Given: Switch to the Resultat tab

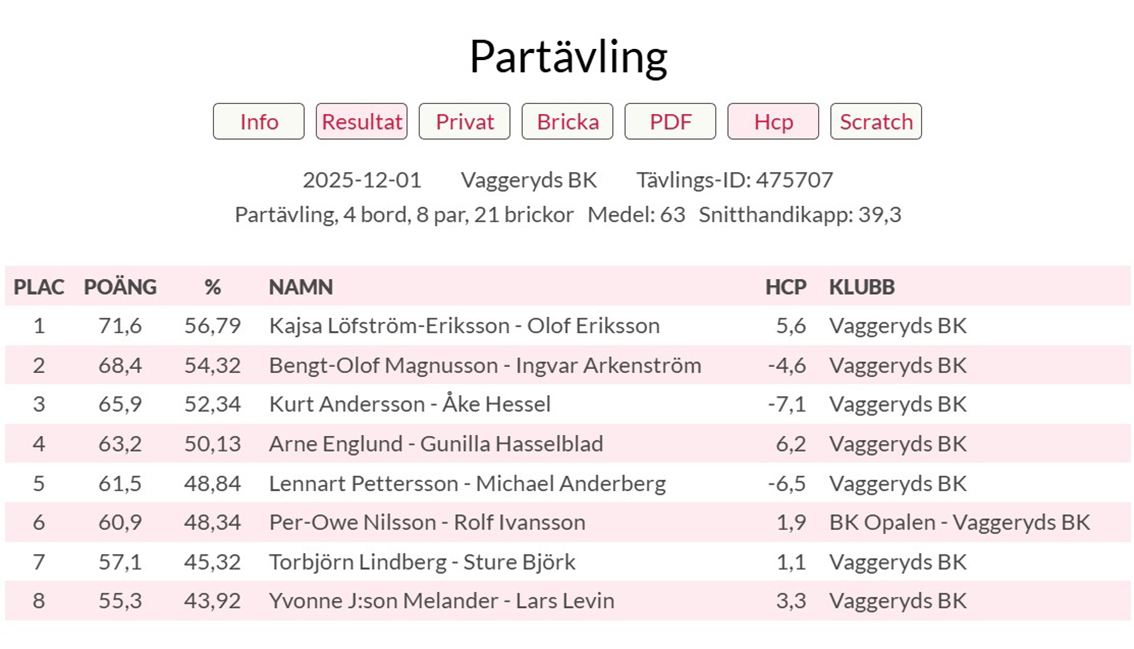Looking at the screenshot, I should click(362, 122).
